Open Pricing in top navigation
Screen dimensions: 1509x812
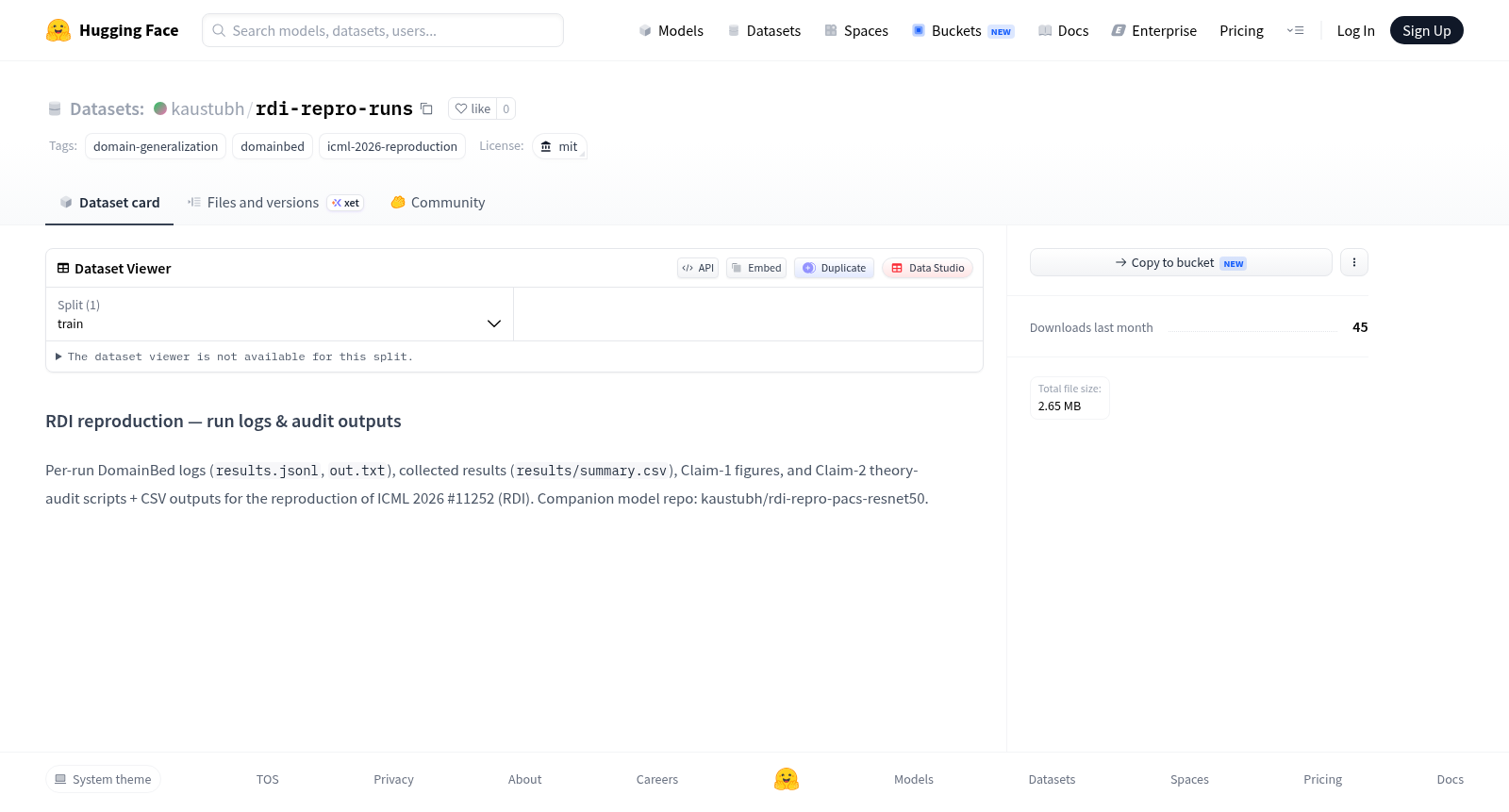[1241, 30]
